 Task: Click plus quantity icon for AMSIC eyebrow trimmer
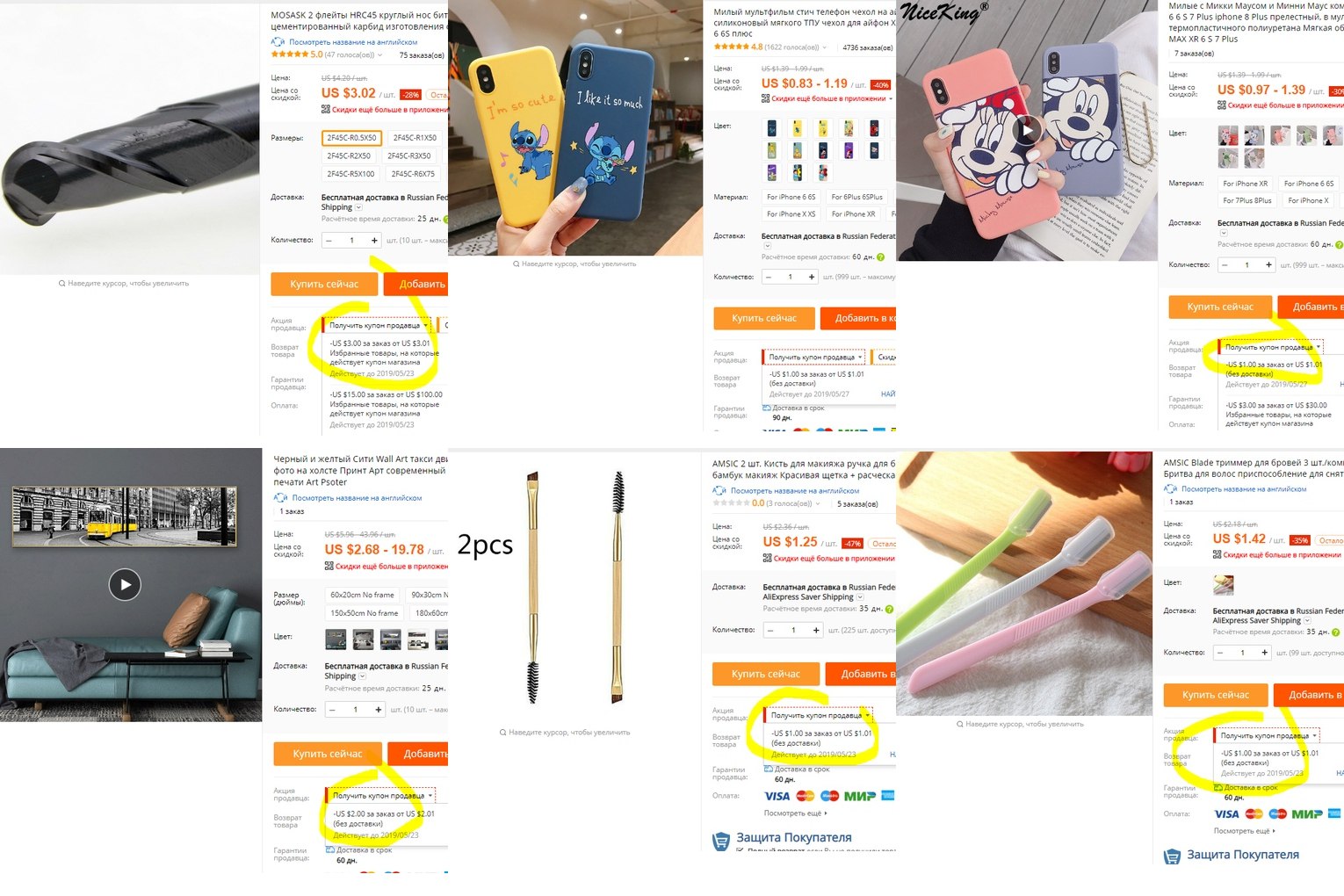(1264, 653)
